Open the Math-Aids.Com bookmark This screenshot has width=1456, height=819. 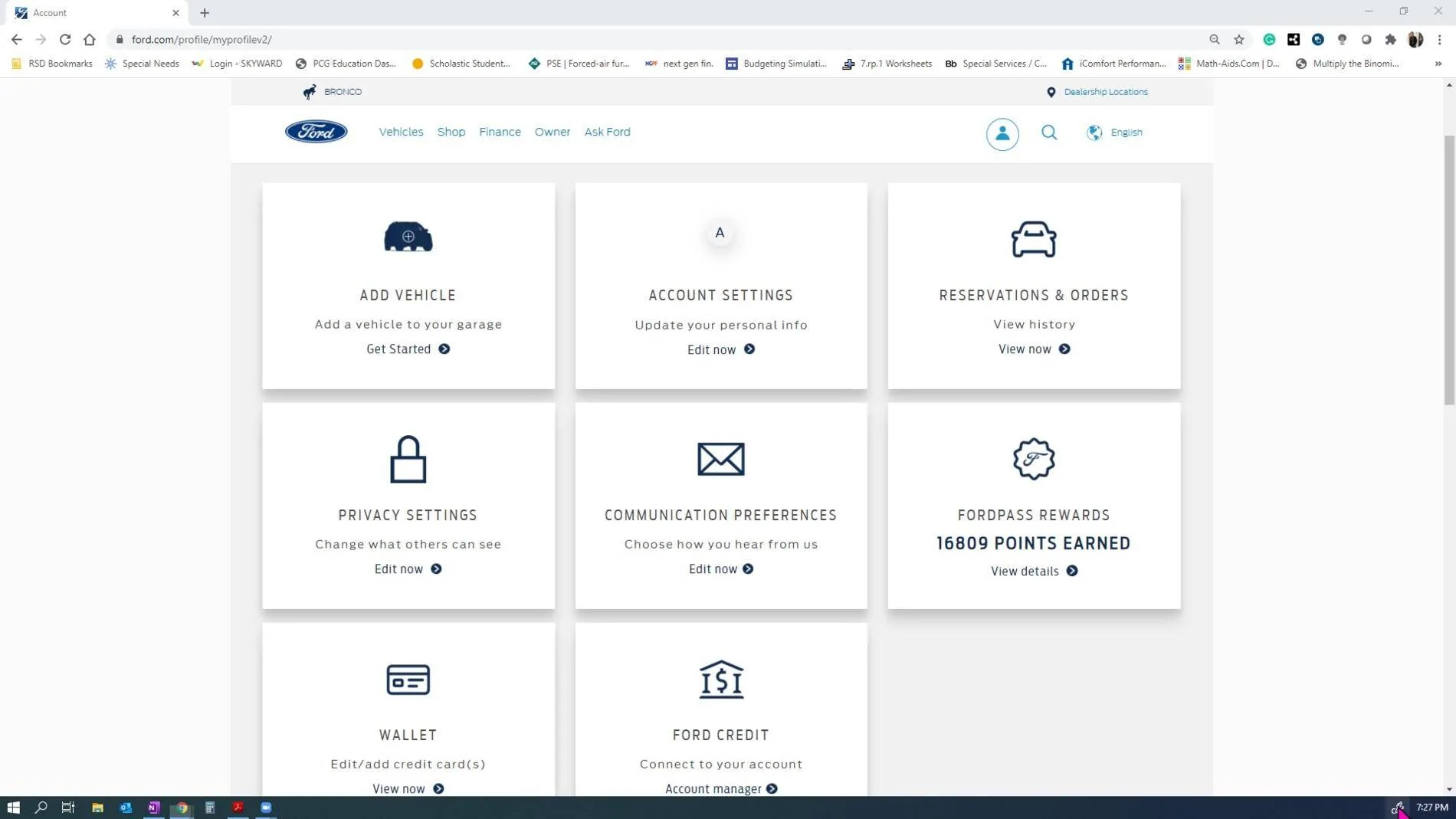(x=1228, y=64)
